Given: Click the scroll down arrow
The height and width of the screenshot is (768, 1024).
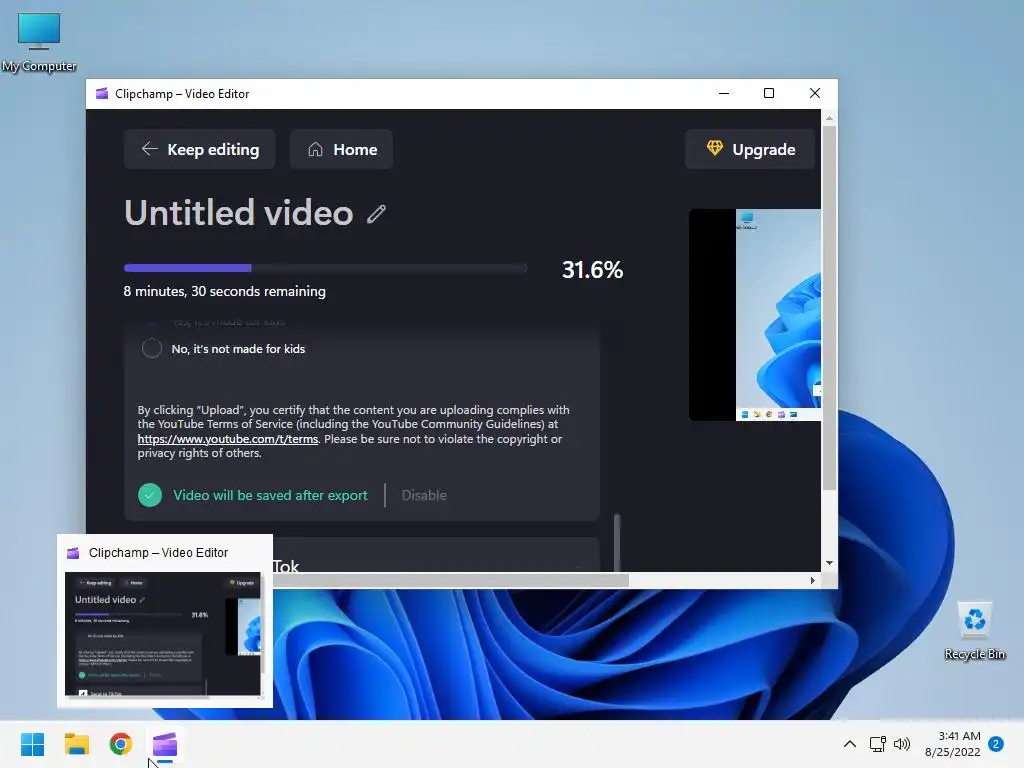Looking at the screenshot, I should point(829,563).
